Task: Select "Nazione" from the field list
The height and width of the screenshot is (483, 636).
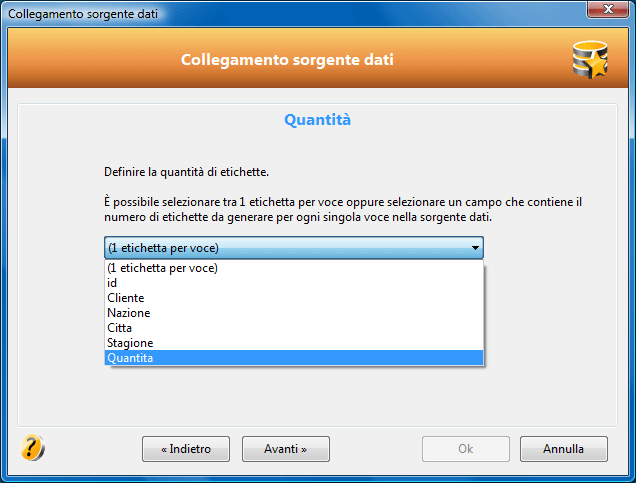Action: pos(294,313)
